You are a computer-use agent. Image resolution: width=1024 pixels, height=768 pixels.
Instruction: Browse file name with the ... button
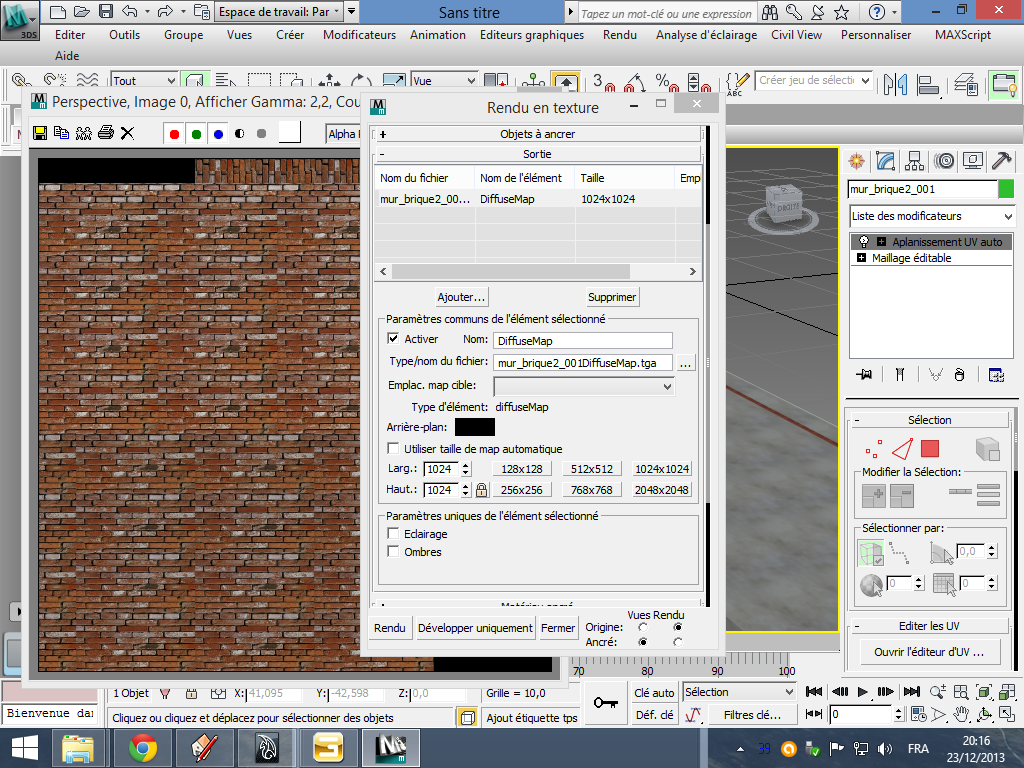point(685,362)
